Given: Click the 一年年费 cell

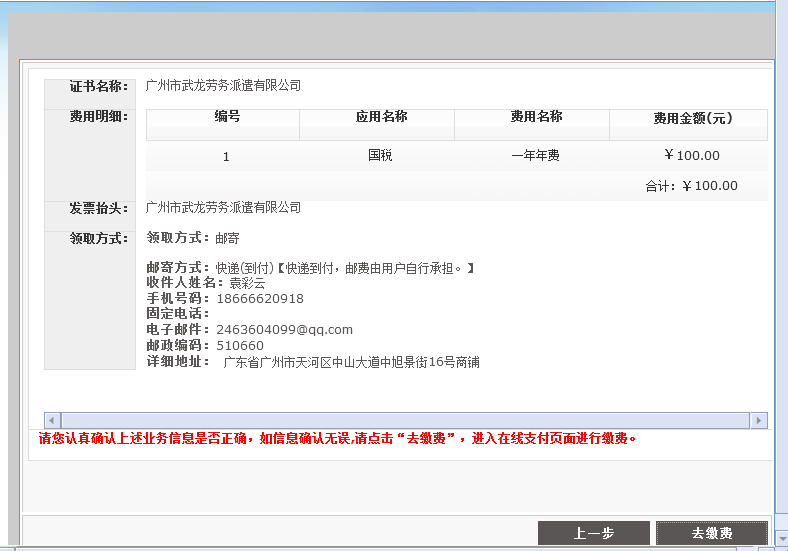Looking at the screenshot, I should 535,155.
